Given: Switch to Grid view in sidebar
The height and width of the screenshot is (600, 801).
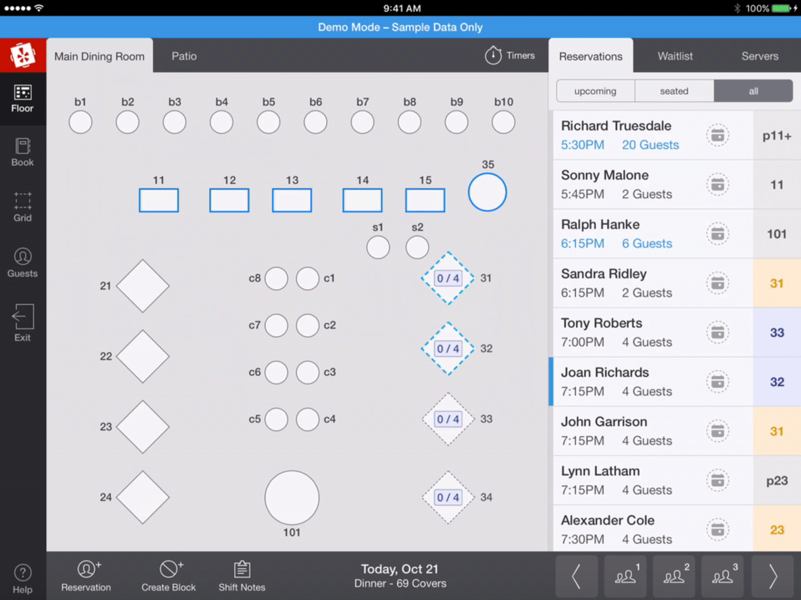Looking at the screenshot, I should tap(22, 207).
